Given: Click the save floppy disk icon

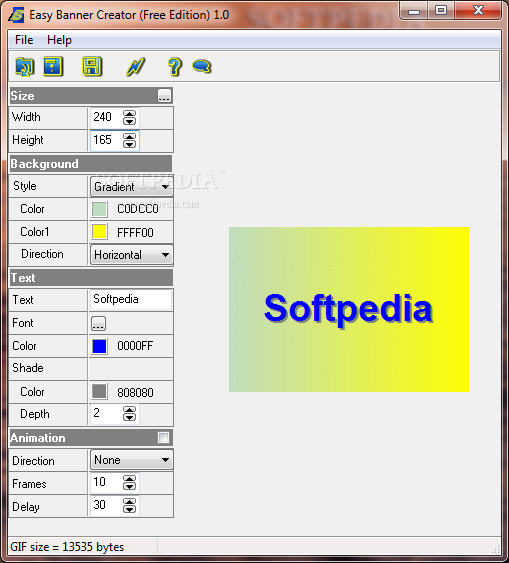Looking at the screenshot, I should pos(92,66).
